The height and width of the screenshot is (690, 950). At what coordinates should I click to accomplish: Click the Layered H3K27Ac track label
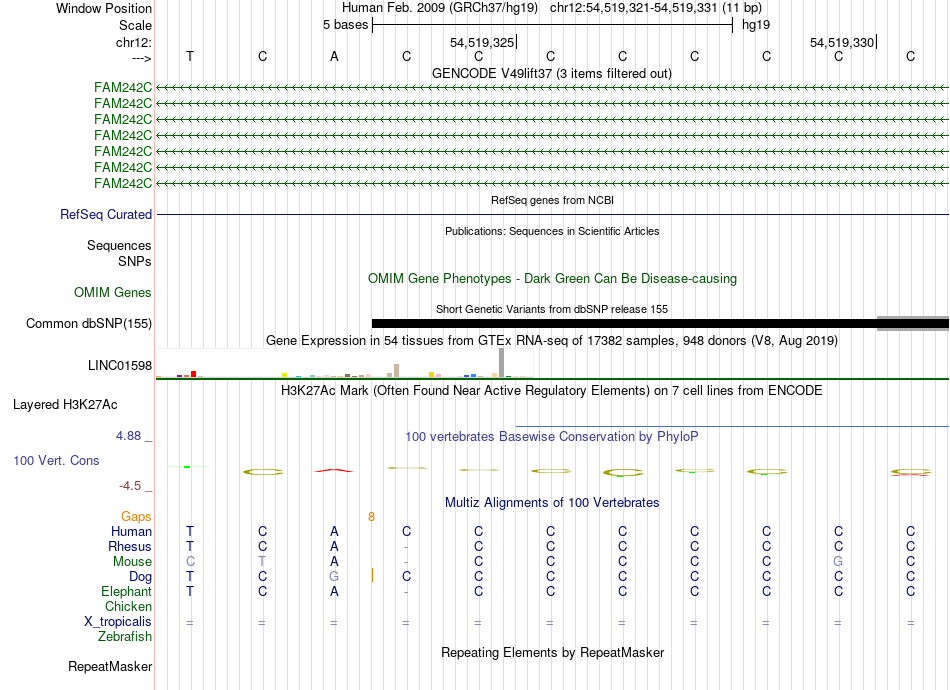click(x=65, y=405)
